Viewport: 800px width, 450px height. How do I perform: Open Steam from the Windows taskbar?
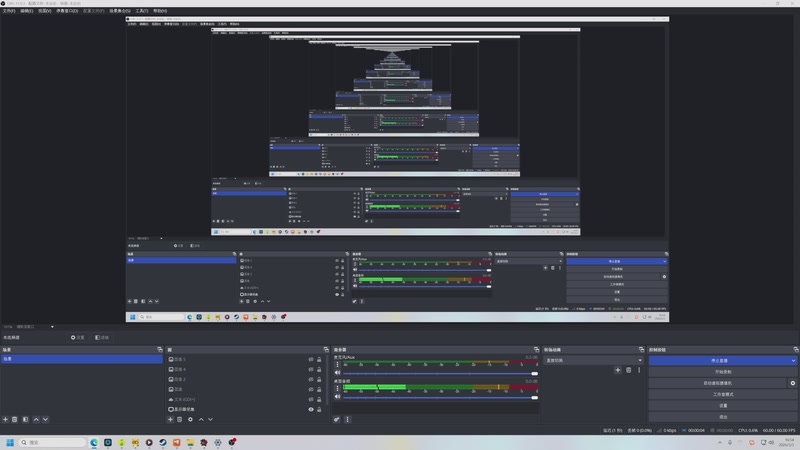point(163,442)
